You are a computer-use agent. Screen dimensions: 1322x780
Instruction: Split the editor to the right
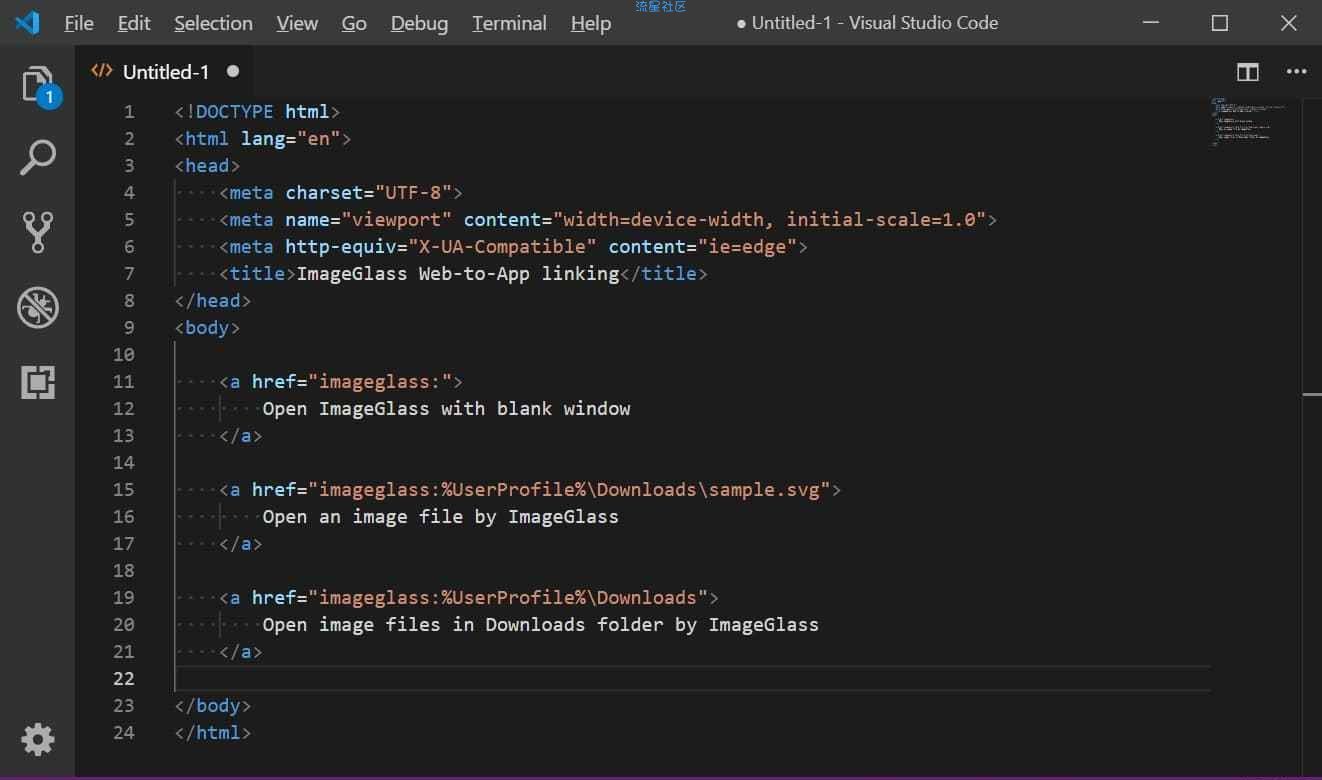click(x=1247, y=72)
